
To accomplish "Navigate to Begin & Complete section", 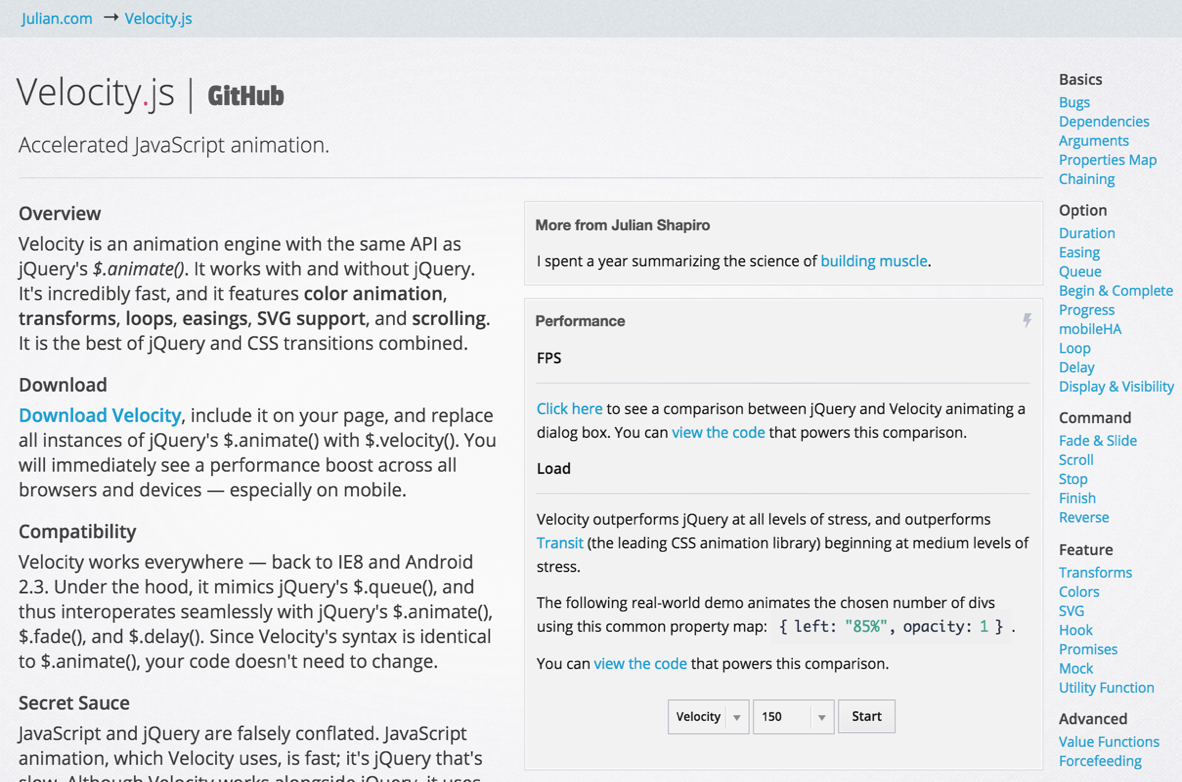I will pos(1115,290).
